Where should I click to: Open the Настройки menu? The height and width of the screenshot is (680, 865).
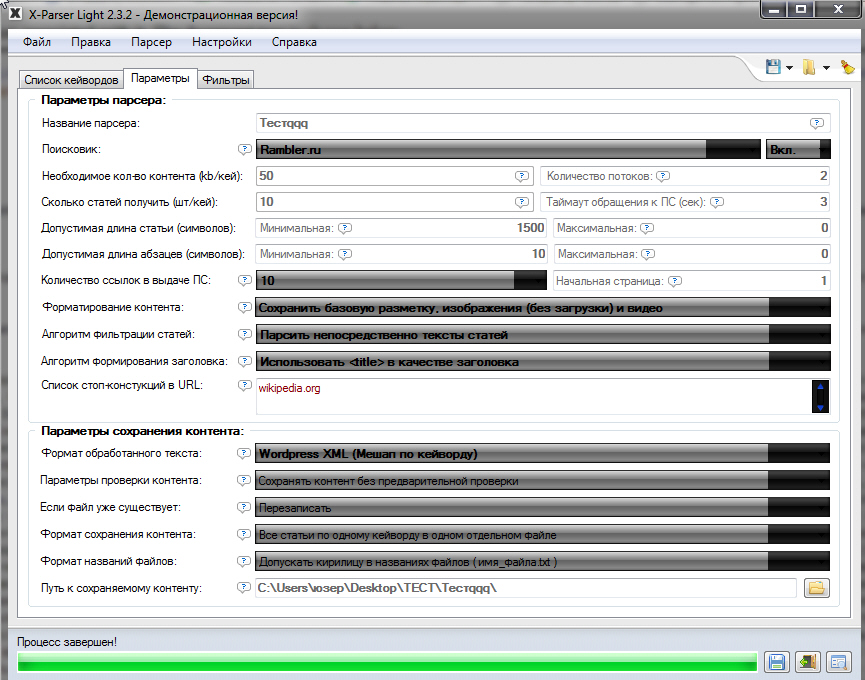click(x=222, y=42)
